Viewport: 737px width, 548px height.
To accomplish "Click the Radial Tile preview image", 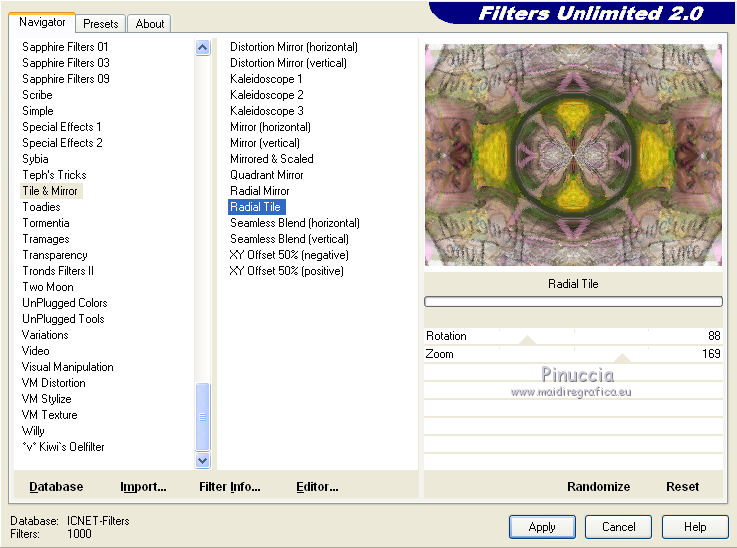I will point(573,155).
